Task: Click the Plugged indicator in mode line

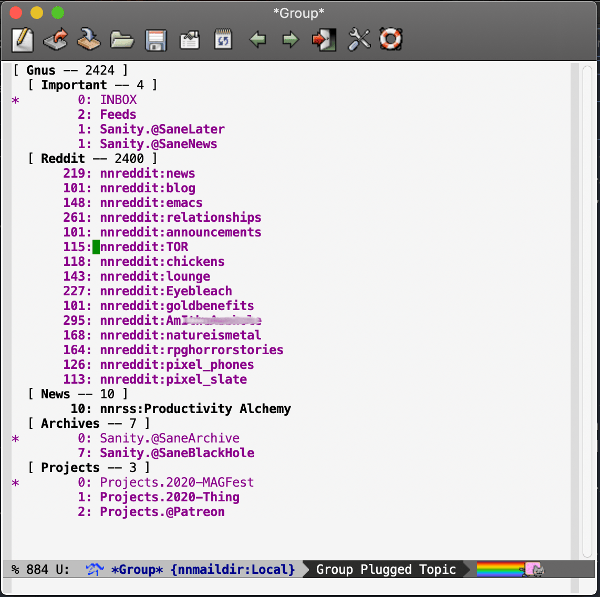Action: pyautogui.click(x=385, y=570)
